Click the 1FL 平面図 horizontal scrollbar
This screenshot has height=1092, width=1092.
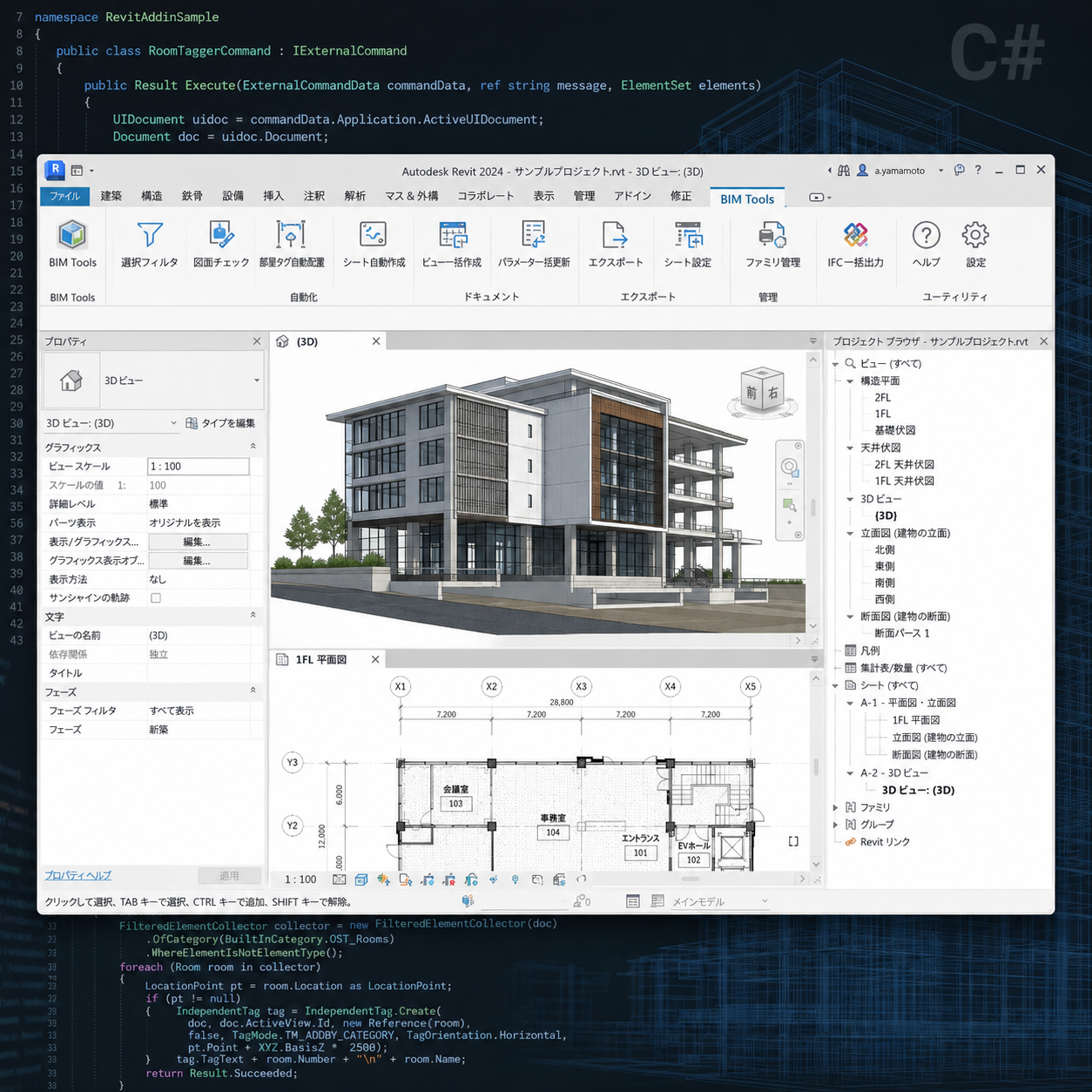click(691, 879)
